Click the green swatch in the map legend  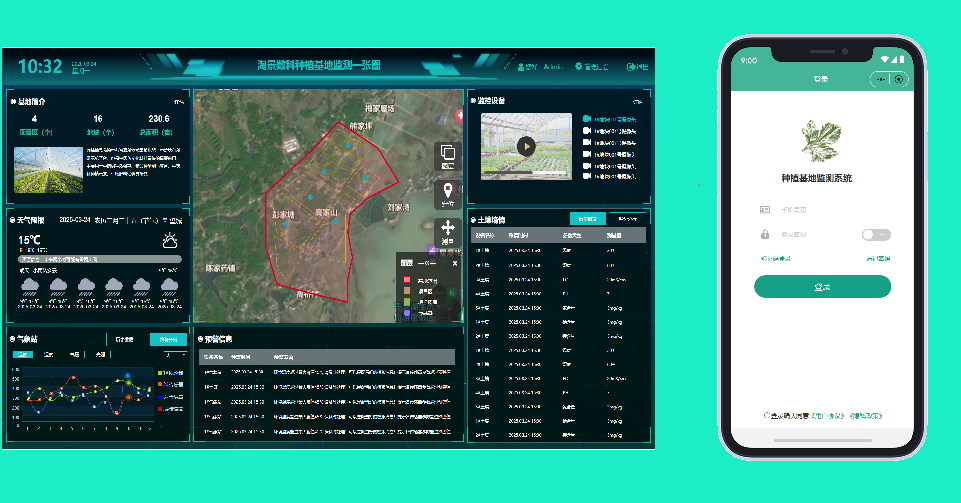click(406, 302)
